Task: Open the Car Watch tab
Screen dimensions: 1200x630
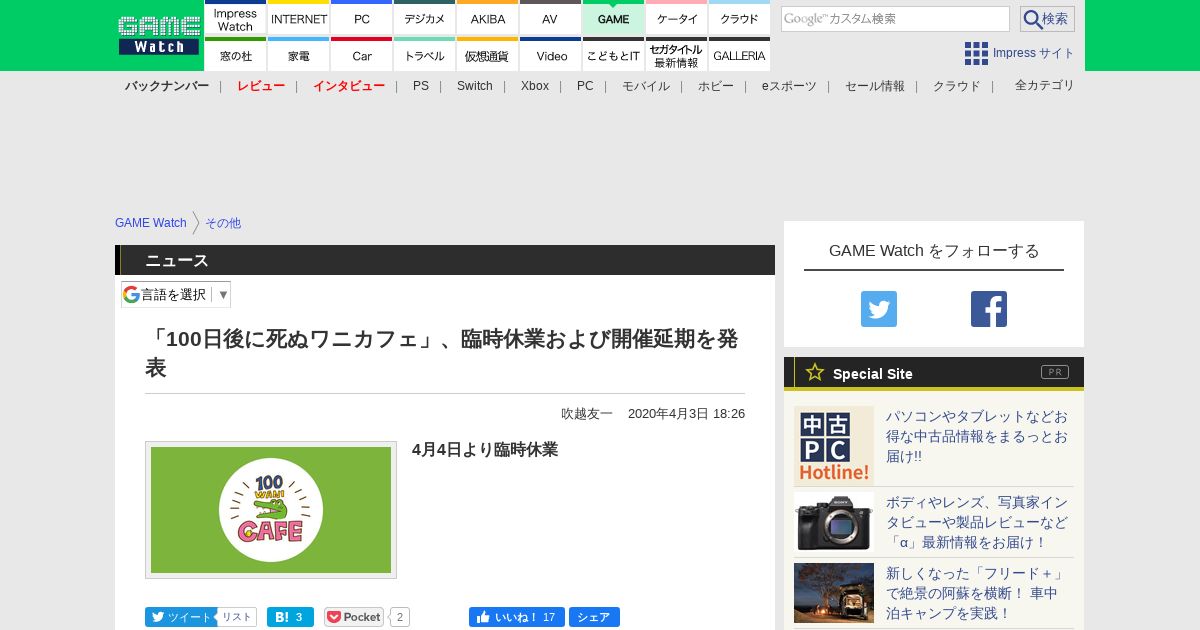Action: click(362, 55)
